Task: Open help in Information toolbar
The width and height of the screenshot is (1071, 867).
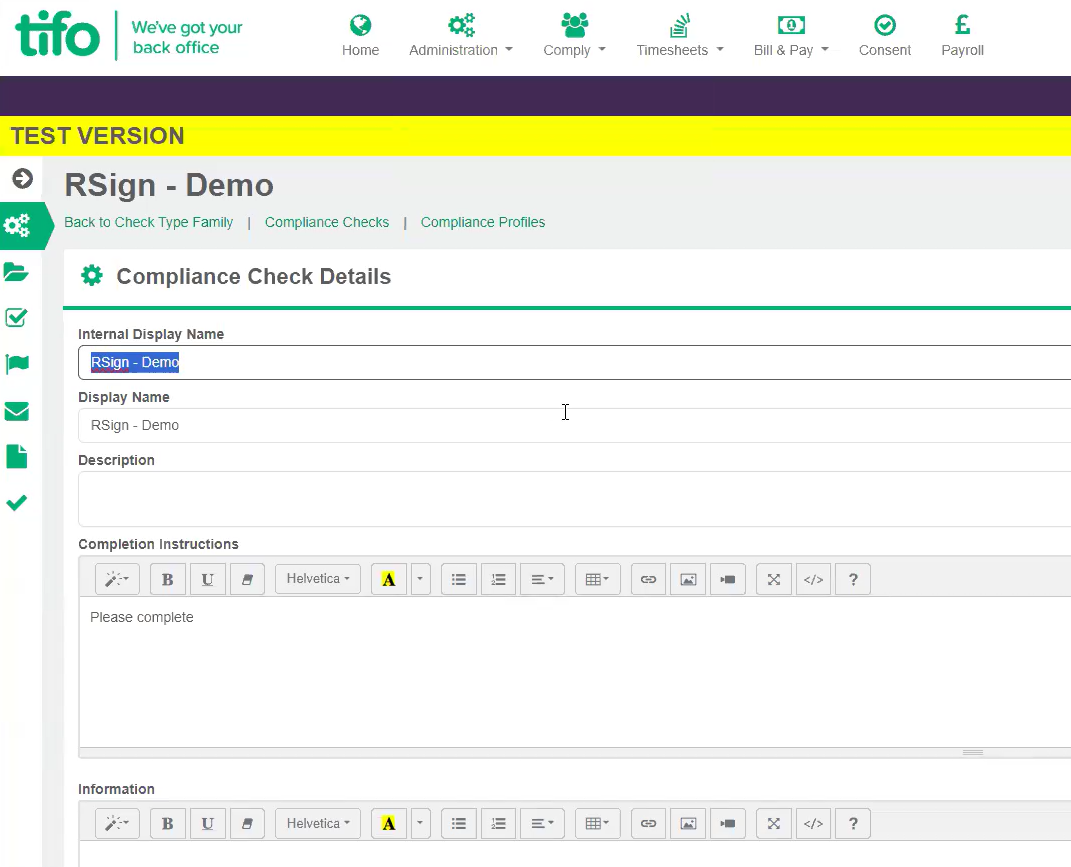Action: [x=853, y=823]
